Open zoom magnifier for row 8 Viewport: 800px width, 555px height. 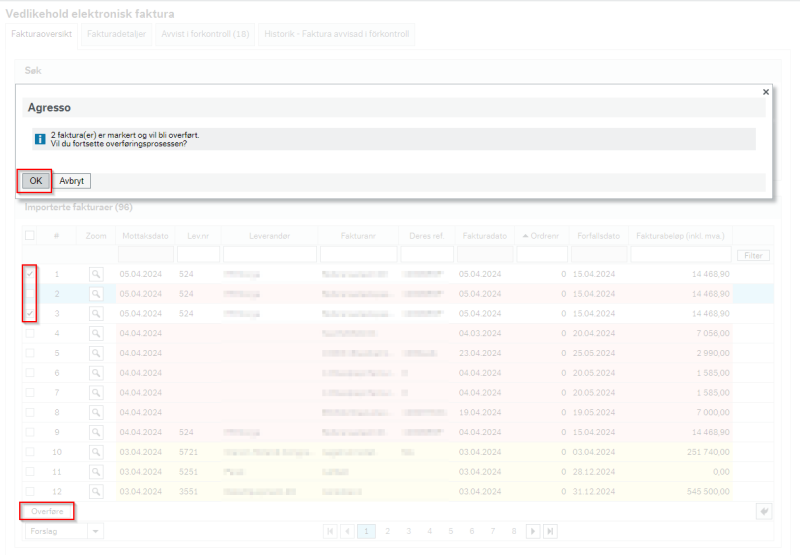point(96,413)
